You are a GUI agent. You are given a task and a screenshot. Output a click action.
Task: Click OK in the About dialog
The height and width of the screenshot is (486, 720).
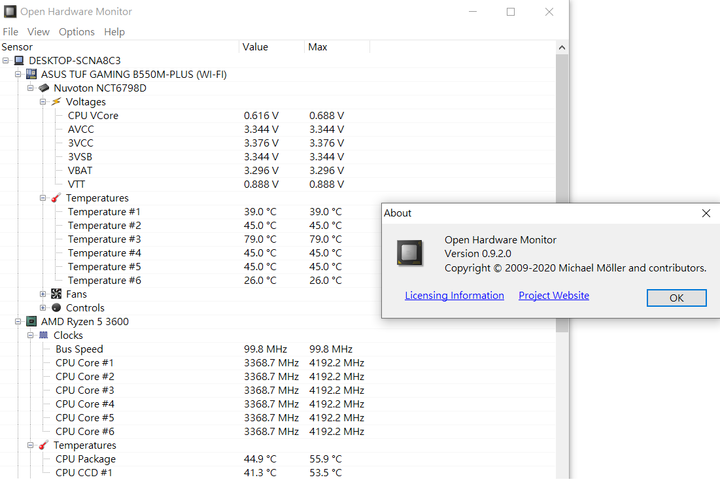click(676, 298)
